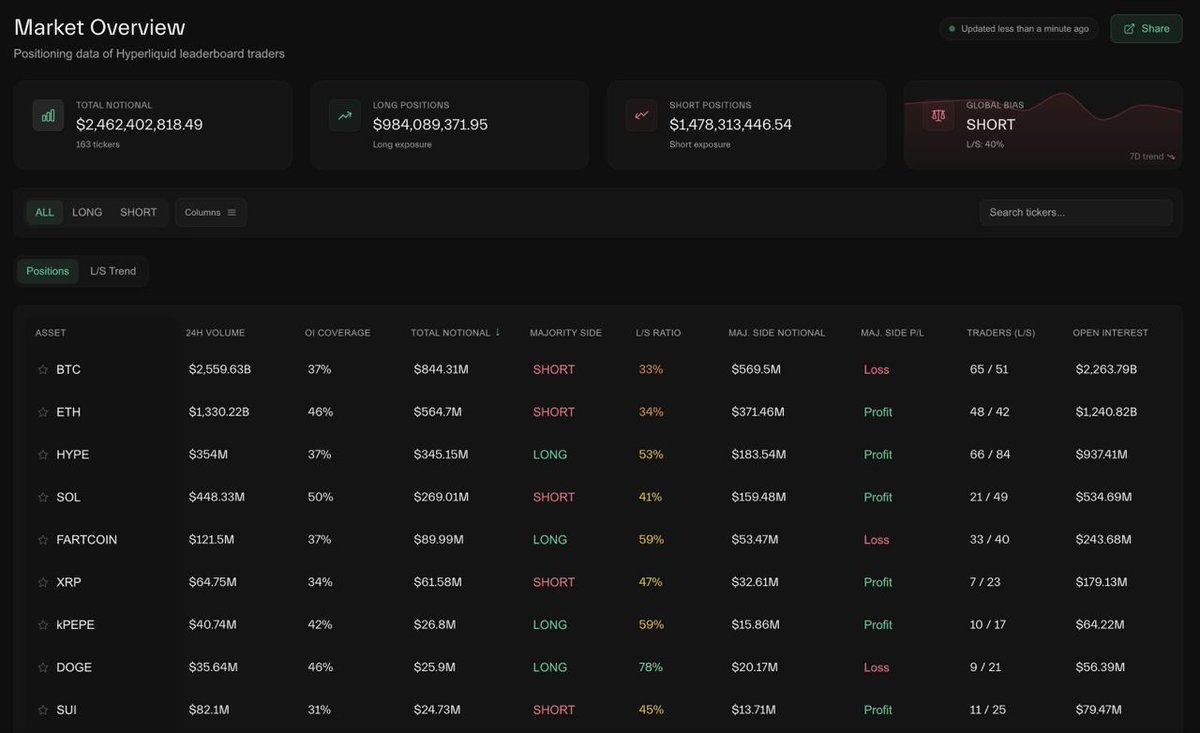Sort by OPEN INTEREST column header

coord(1111,333)
